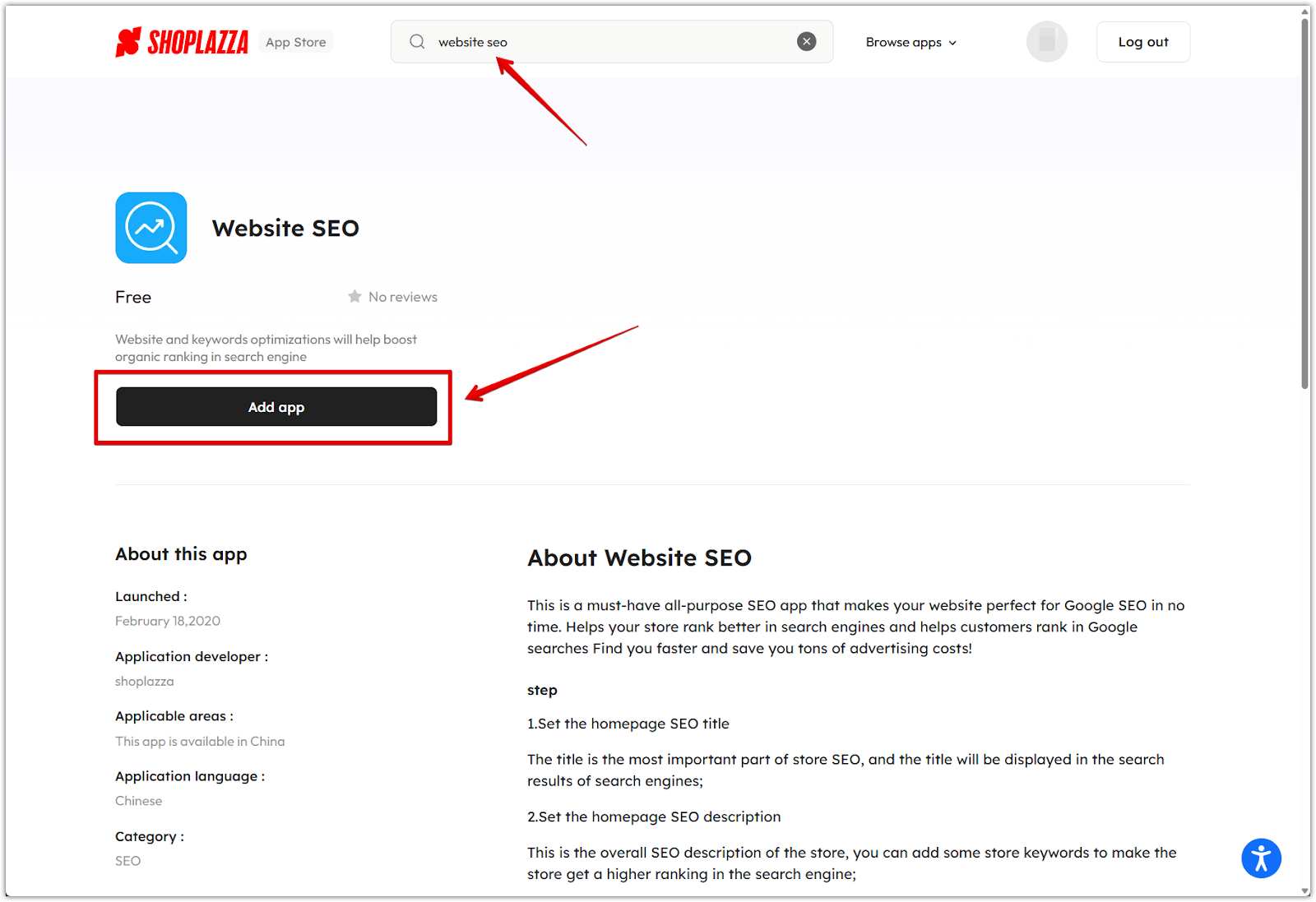1316x902 pixels.
Task: Click the Add app button
Action: pyautogui.click(x=276, y=407)
